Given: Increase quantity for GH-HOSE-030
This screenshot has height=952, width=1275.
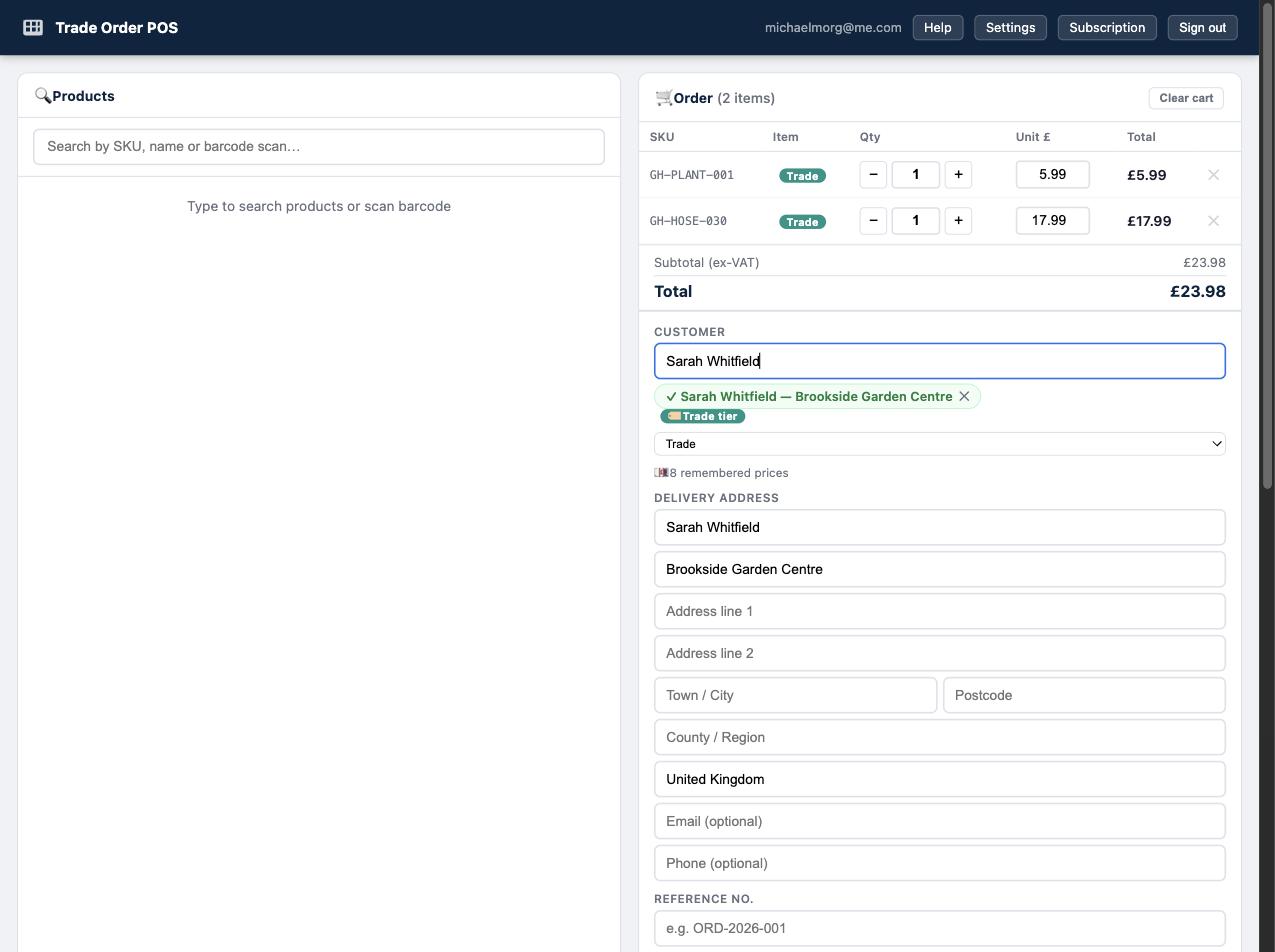Looking at the screenshot, I should click(958, 220).
